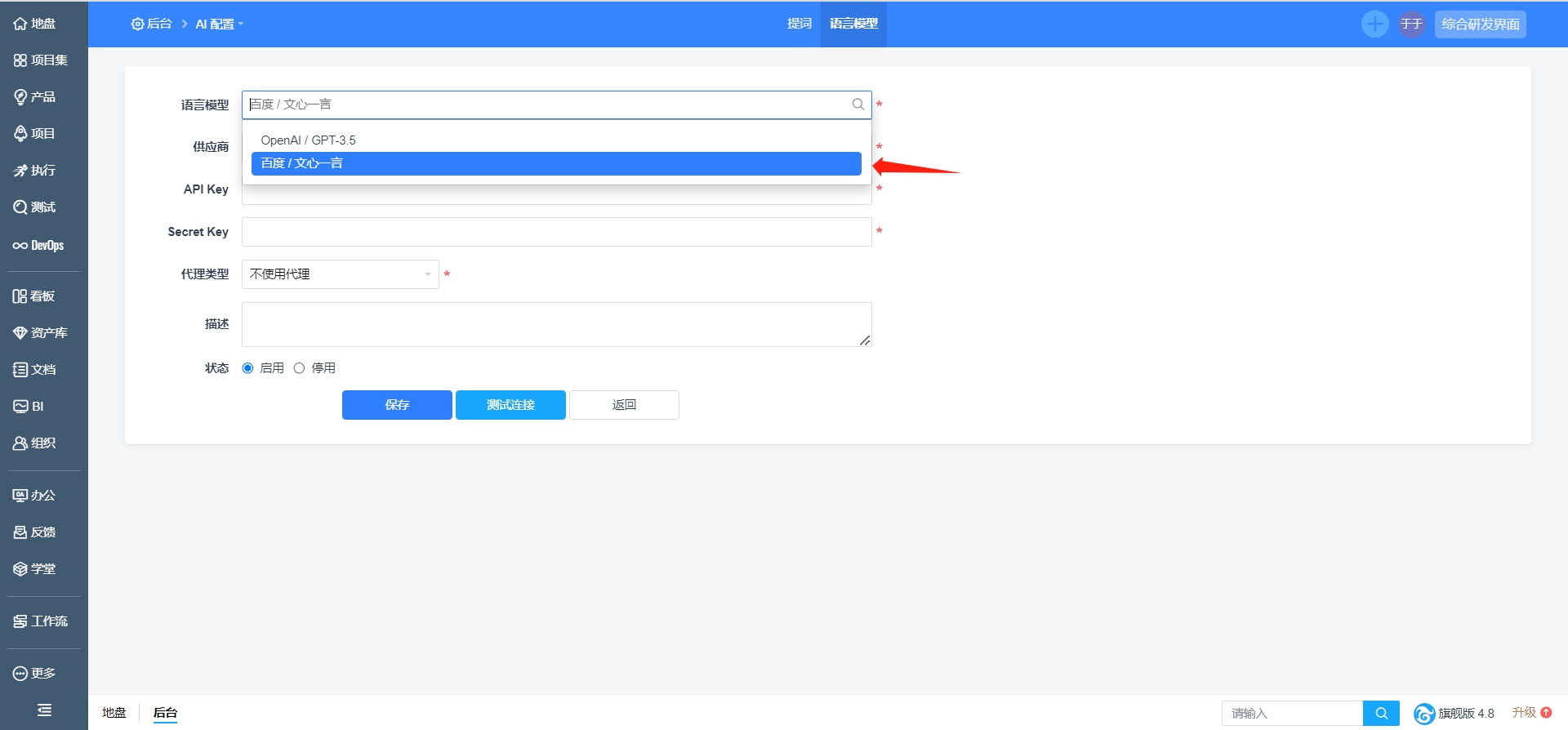Click into the Secret Key input field

[557, 232]
